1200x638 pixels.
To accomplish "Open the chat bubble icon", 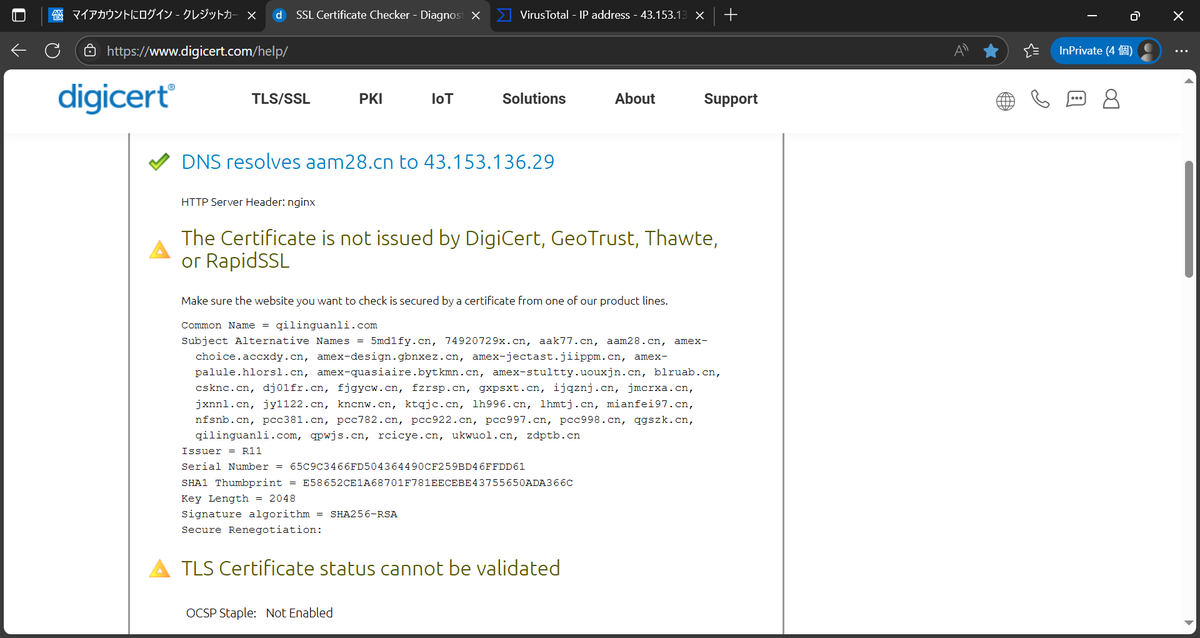I will click(1076, 99).
